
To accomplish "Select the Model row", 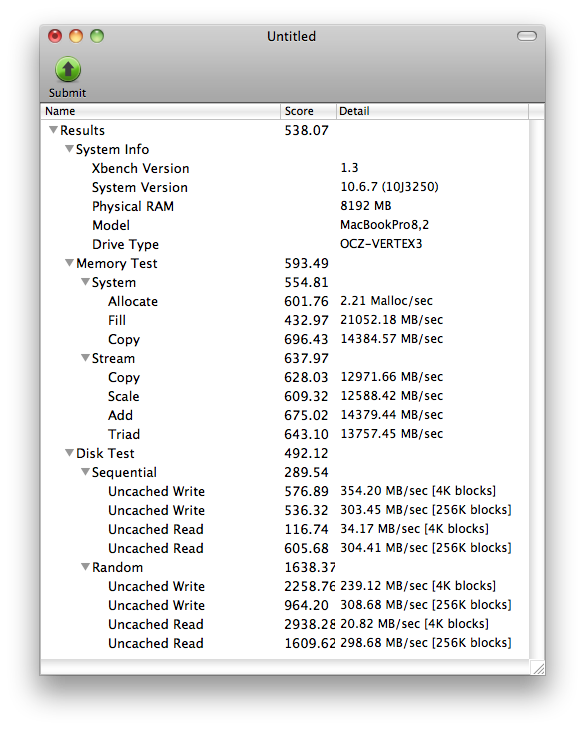I will pos(285,225).
